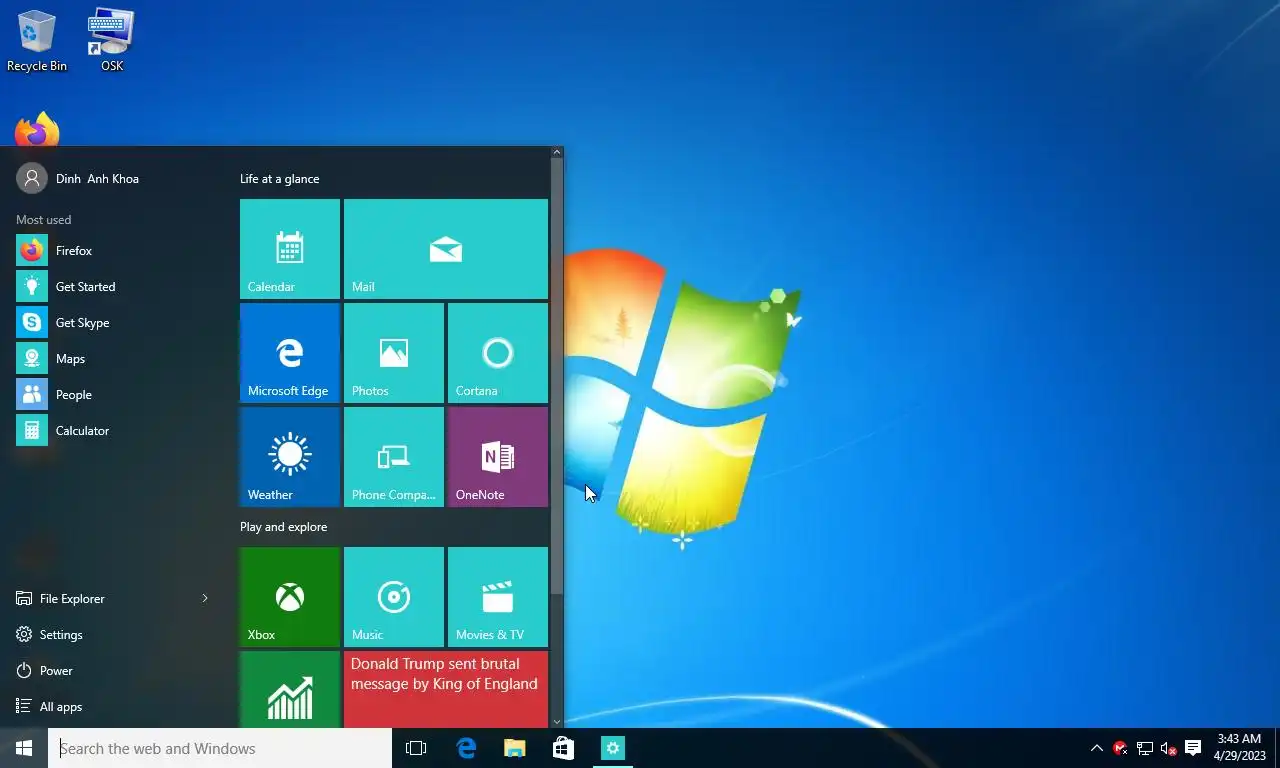Image resolution: width=1280 pixels, height=768 pixels.
Task: Open the Weather tile
Action: [x=290, y=457]
